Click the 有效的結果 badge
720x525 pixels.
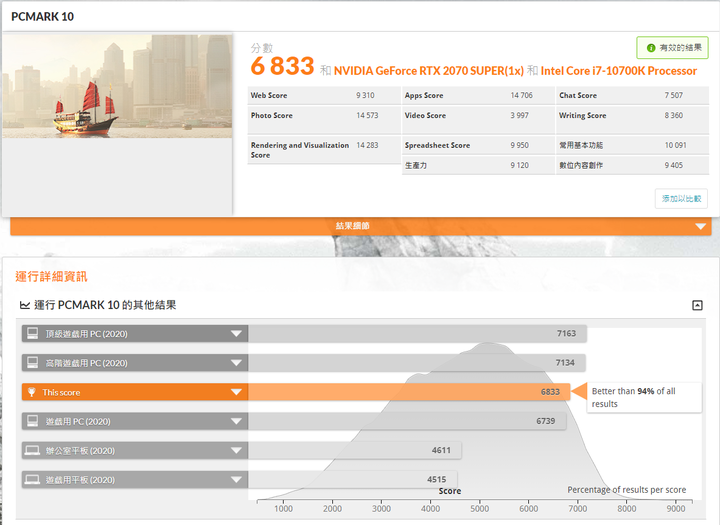tap(673, 48)
